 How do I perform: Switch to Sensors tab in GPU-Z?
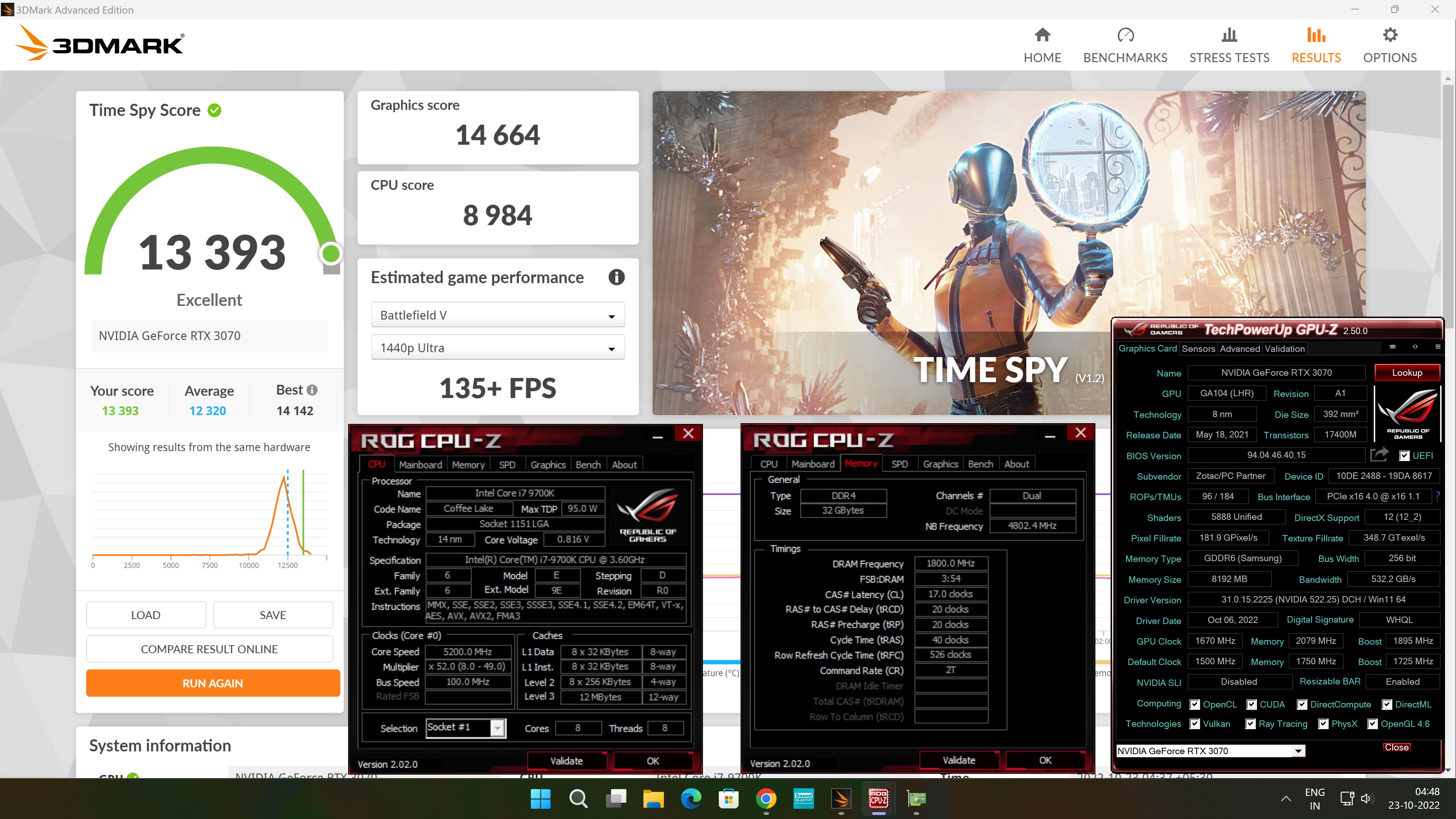1198,349
